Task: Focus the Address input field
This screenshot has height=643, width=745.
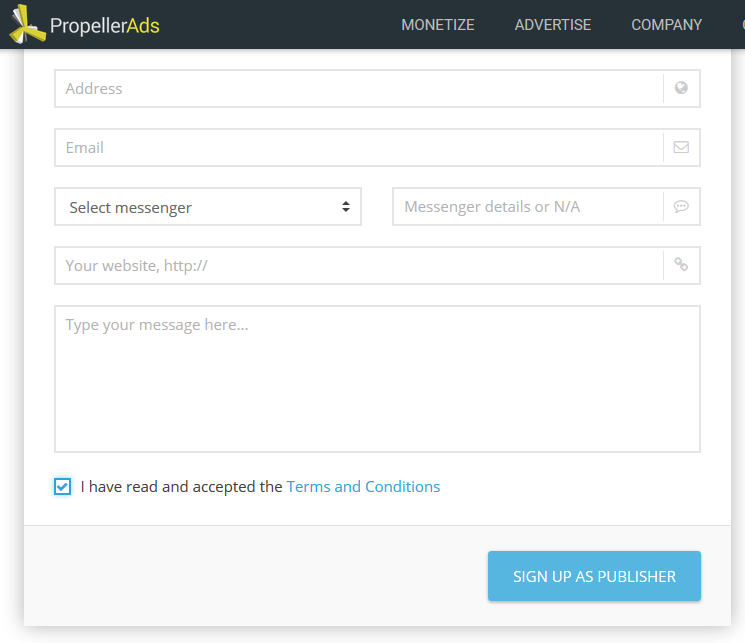Action: pos(359,88)
